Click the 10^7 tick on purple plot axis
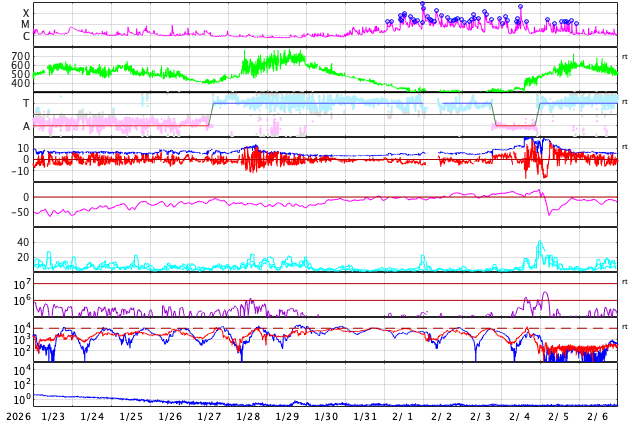Screen dimensions: 634x424 tap(21, 285)
